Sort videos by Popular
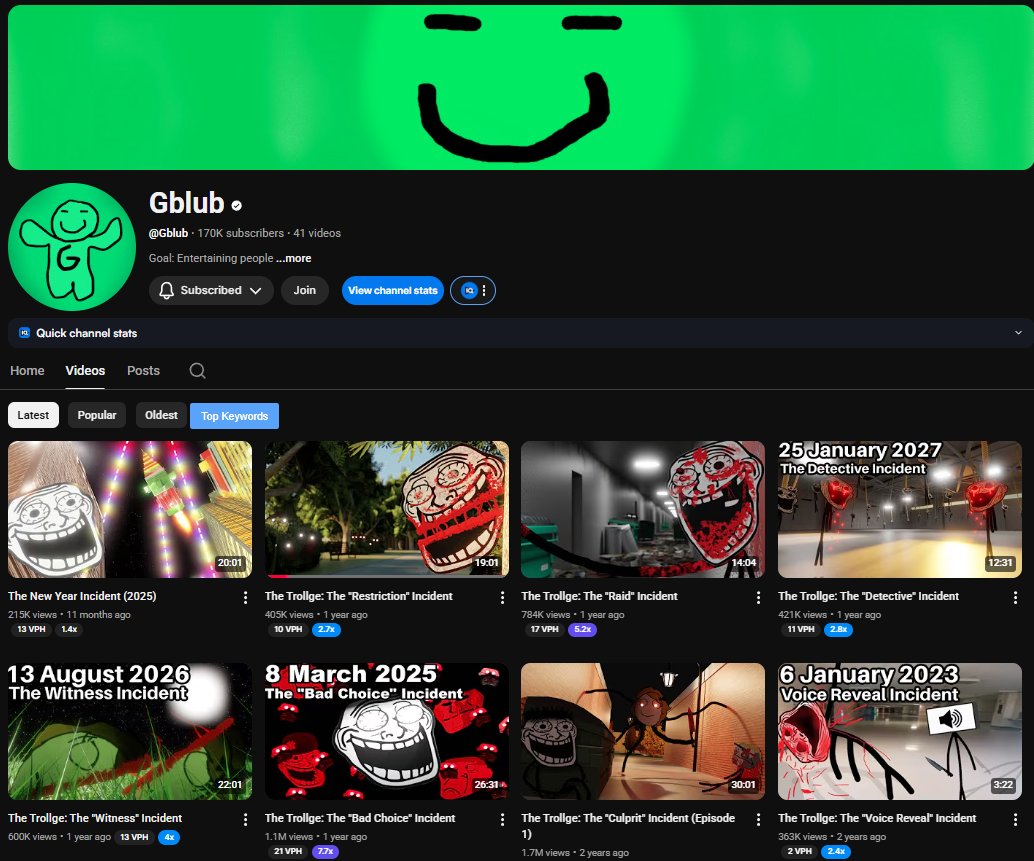Image resolution: width=1034 pixels, height=861 pixels. tap(97, 415)
